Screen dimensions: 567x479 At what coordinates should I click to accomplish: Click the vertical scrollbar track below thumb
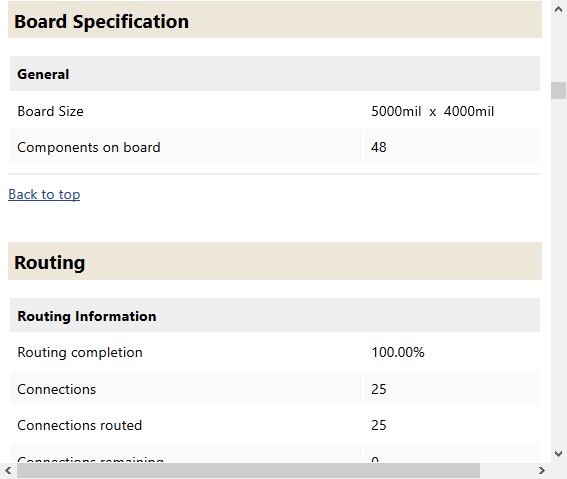pyautogui.click(x=559, y=271)
